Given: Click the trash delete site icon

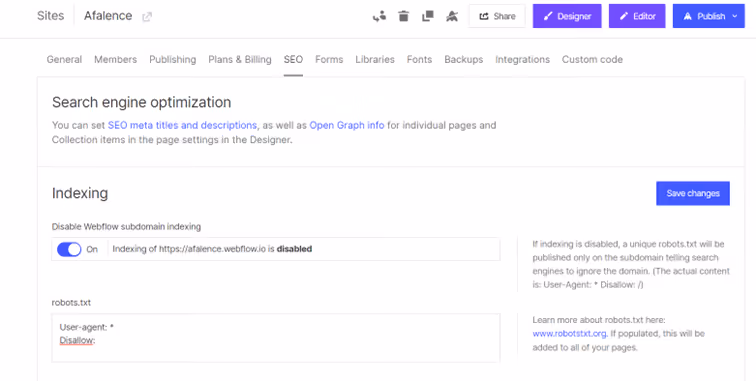Looking at the screenshot, I should [404, 16].
